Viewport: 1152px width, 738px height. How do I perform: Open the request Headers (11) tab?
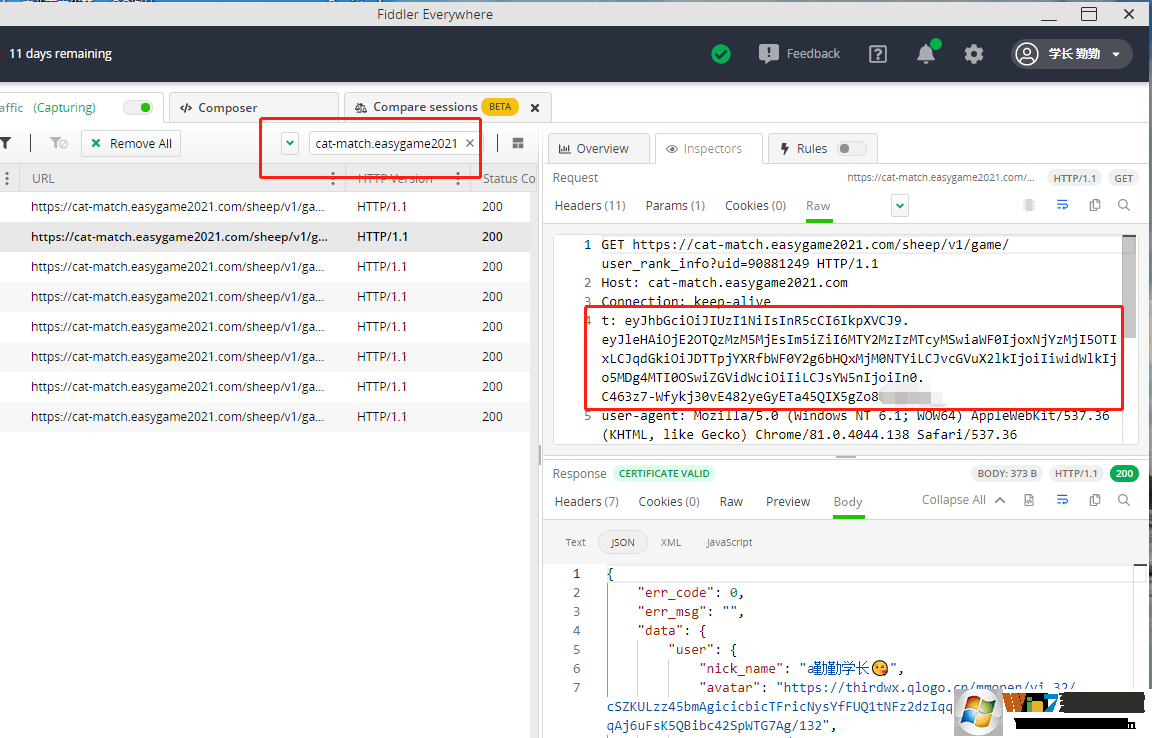pos(590,205)
